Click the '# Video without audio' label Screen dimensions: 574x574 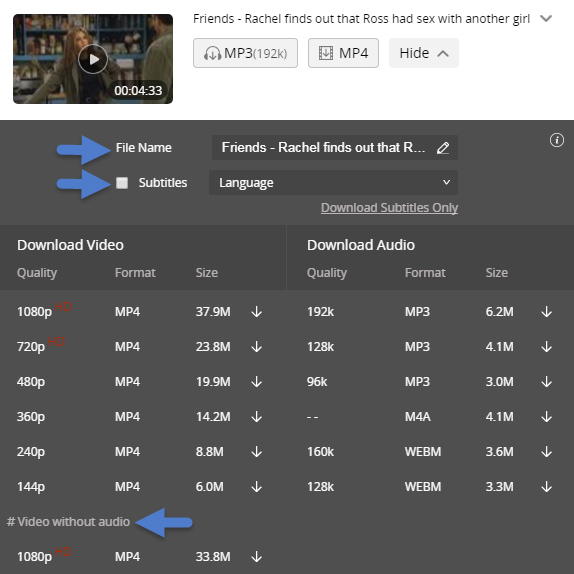pos(68,522)
